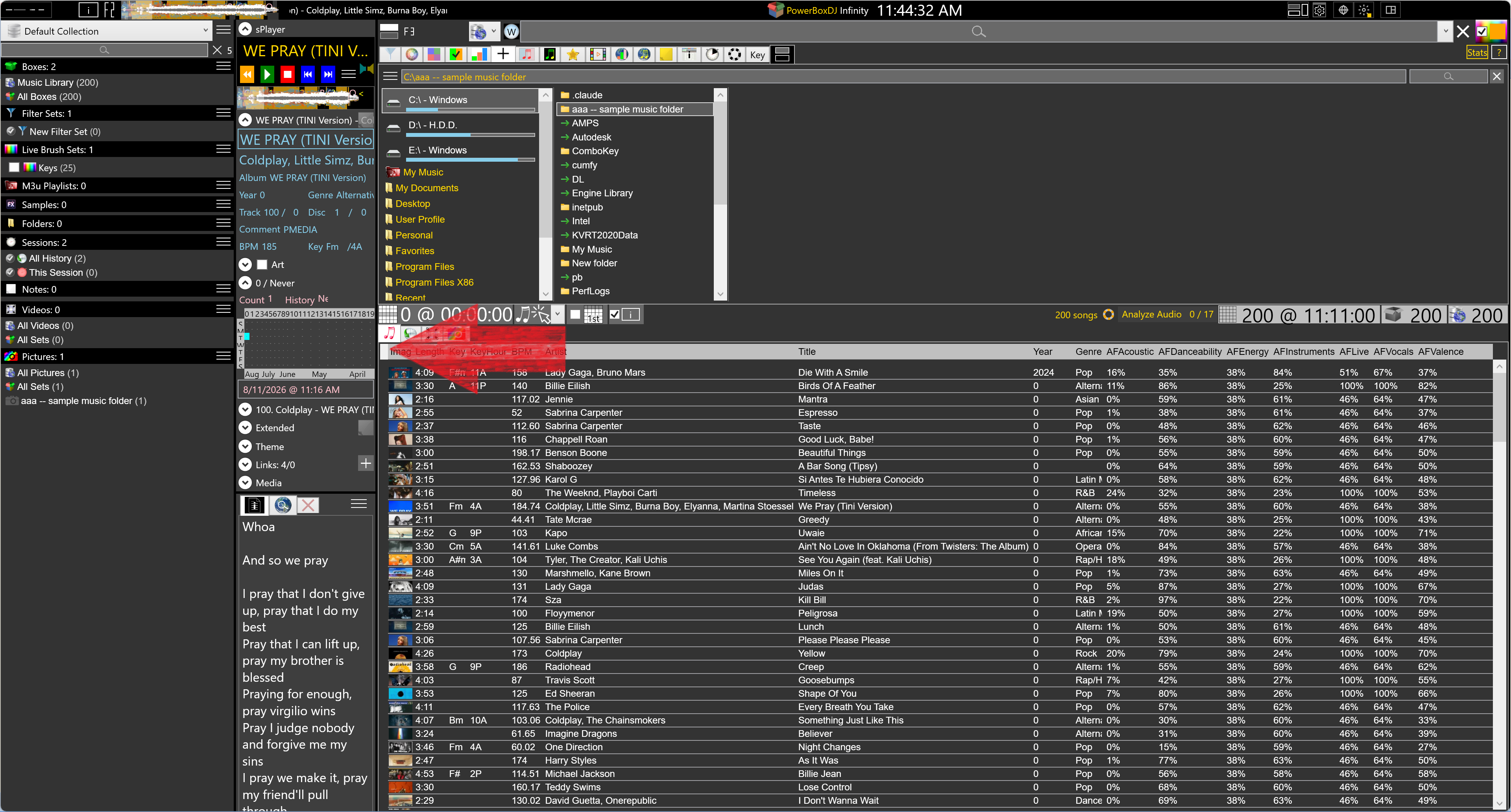Viewport: 1511px width, 812px height.
Task: Uncheck the checkbox beside the i box
Action: click(x=614, y=315)
